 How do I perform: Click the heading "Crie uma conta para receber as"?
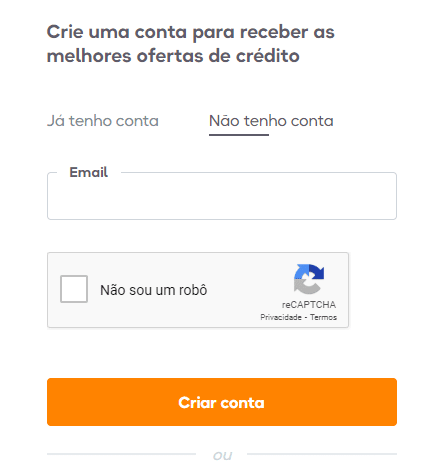(x=190, y=32)
